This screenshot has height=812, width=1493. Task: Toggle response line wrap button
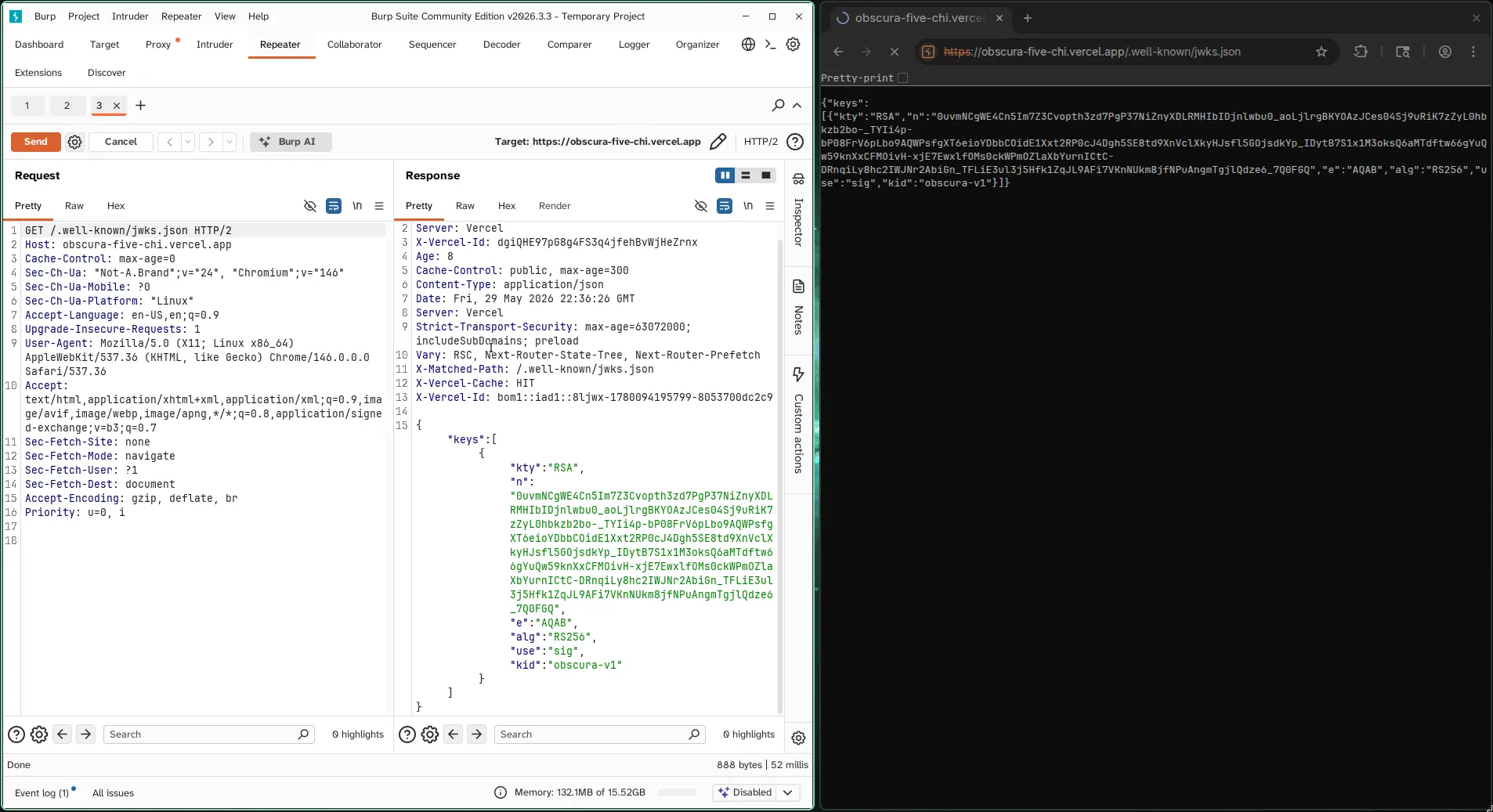pos(725,206)
